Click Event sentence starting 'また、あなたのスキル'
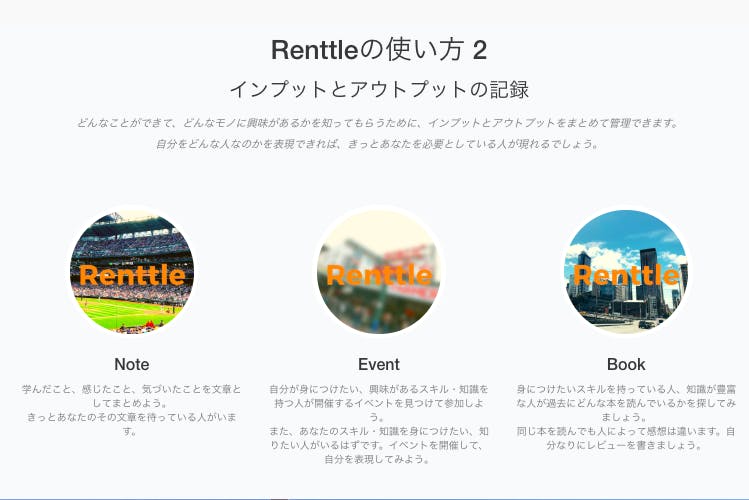The height and width of the screenshot is (500, 749). pyautogui.click(x=378, y=438)
